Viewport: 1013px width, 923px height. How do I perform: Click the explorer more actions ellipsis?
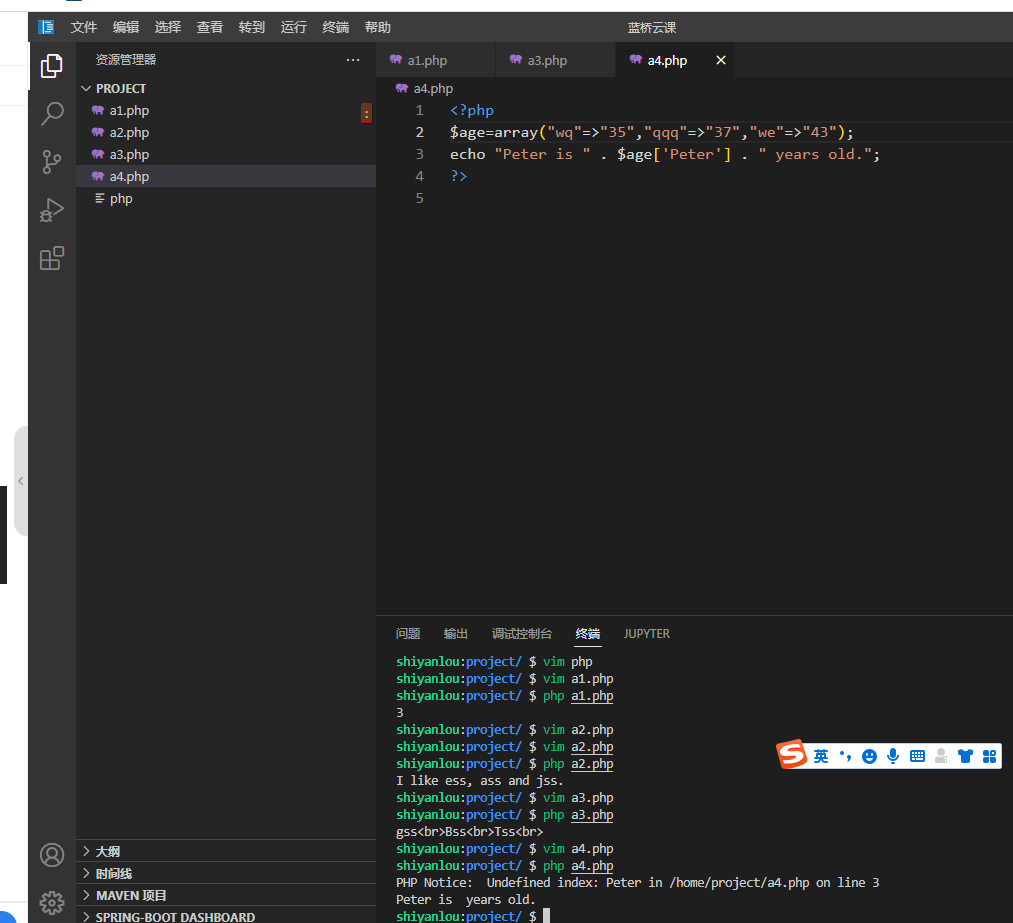click(x=353, y=60)
